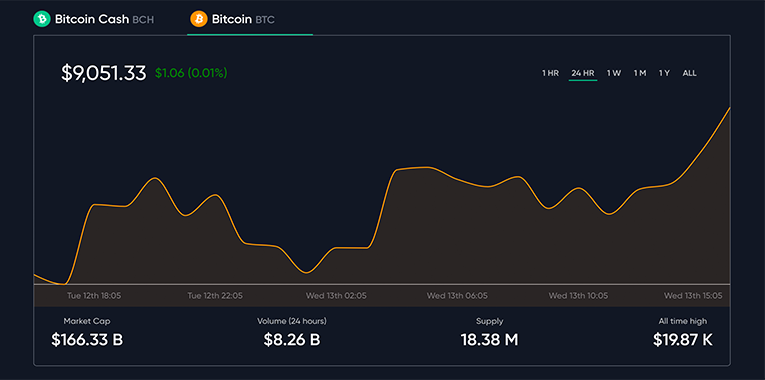Click the Market Cap label

87,321
